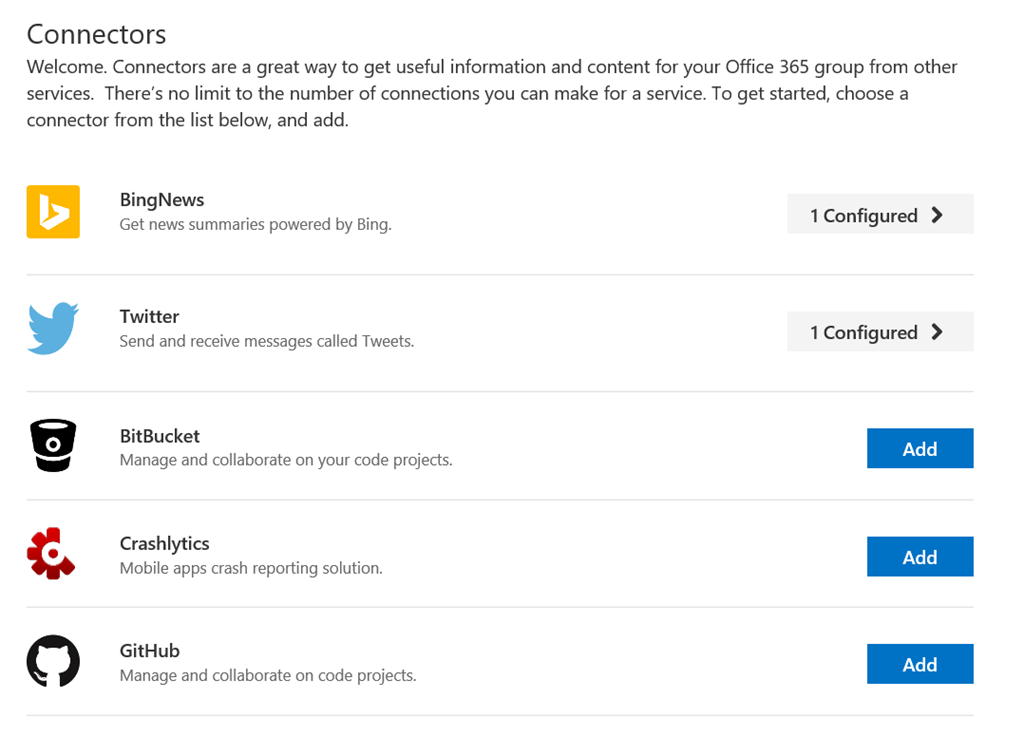1024x737 pixels.
Task: Click the Crashlytics red gear icon
Action: 51,554
